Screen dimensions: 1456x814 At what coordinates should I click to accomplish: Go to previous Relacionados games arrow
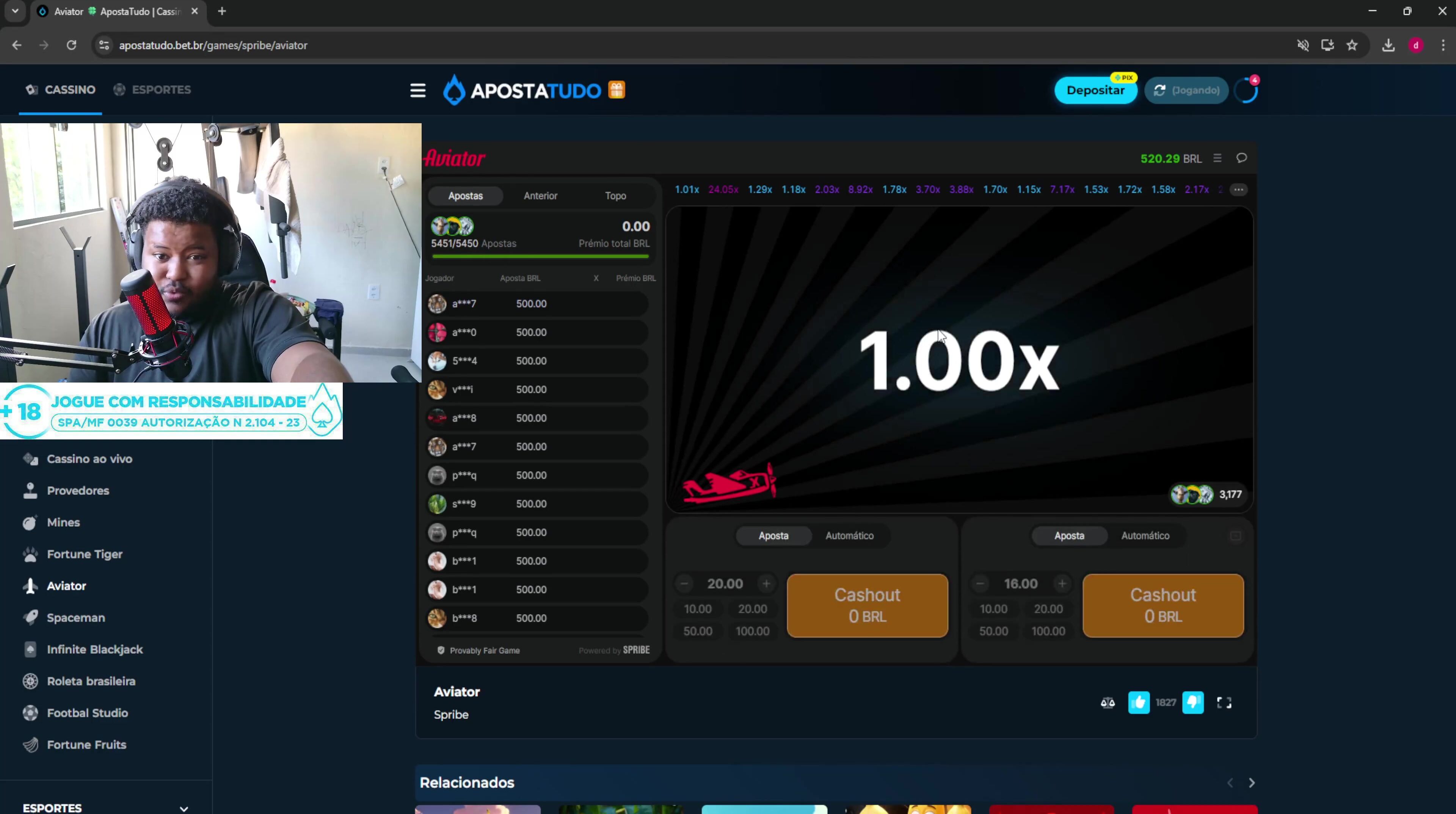coord(1230,783)
